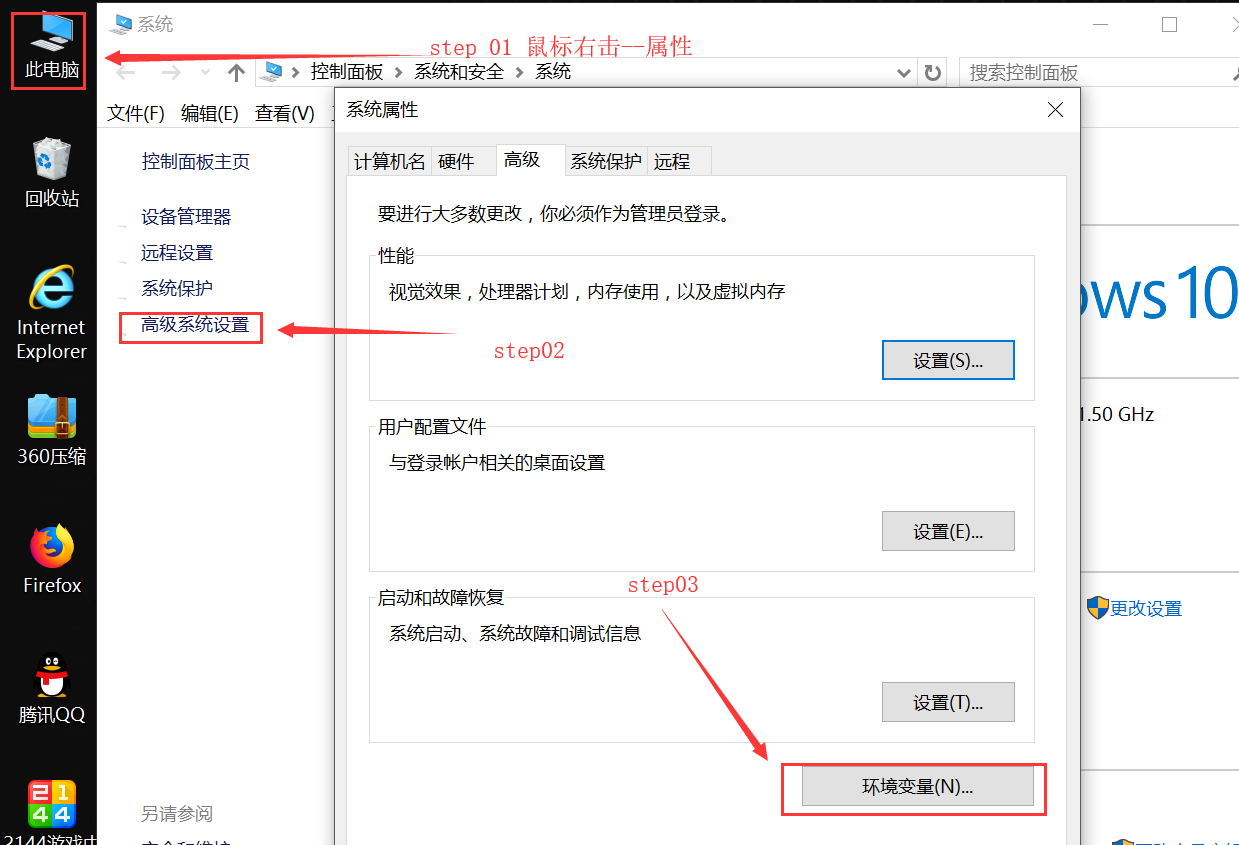The width and height of the screenshot is (1239, 845).
Task: Expand the address bar history dropdown
Action: coord(903,72)
